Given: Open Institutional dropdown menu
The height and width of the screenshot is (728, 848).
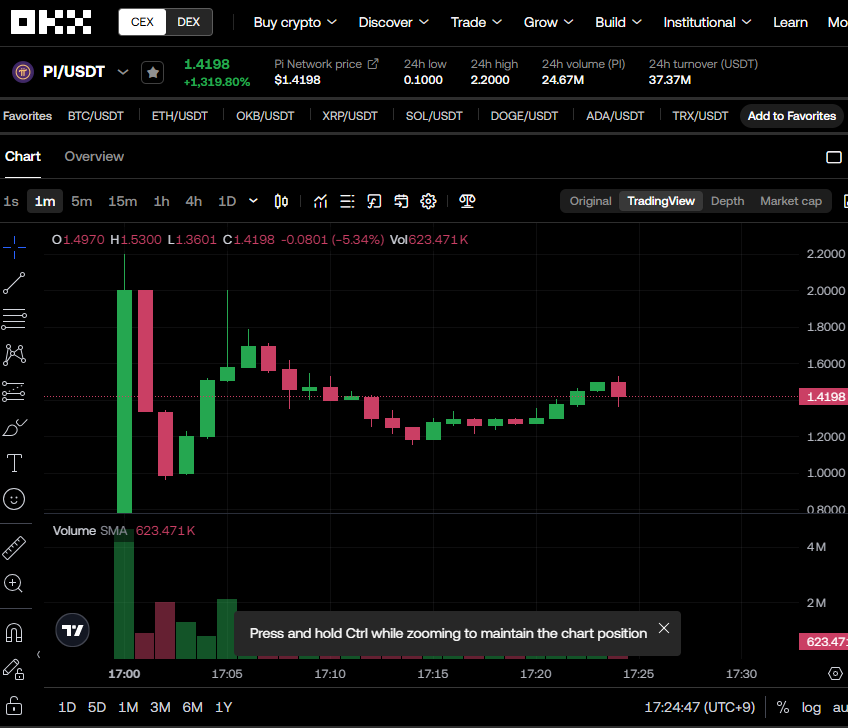Looking at the screenshot, I should [707, 22].
